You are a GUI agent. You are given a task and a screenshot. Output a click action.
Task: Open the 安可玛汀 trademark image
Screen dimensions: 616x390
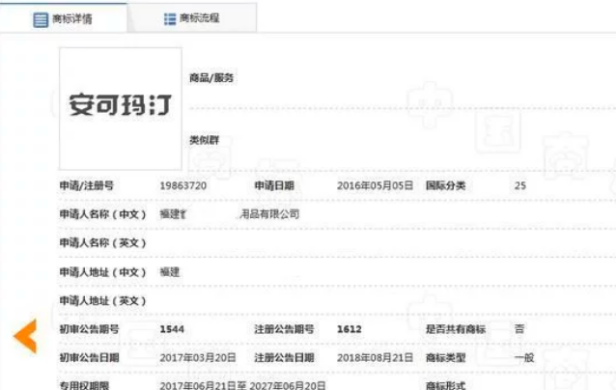point(121,109)
